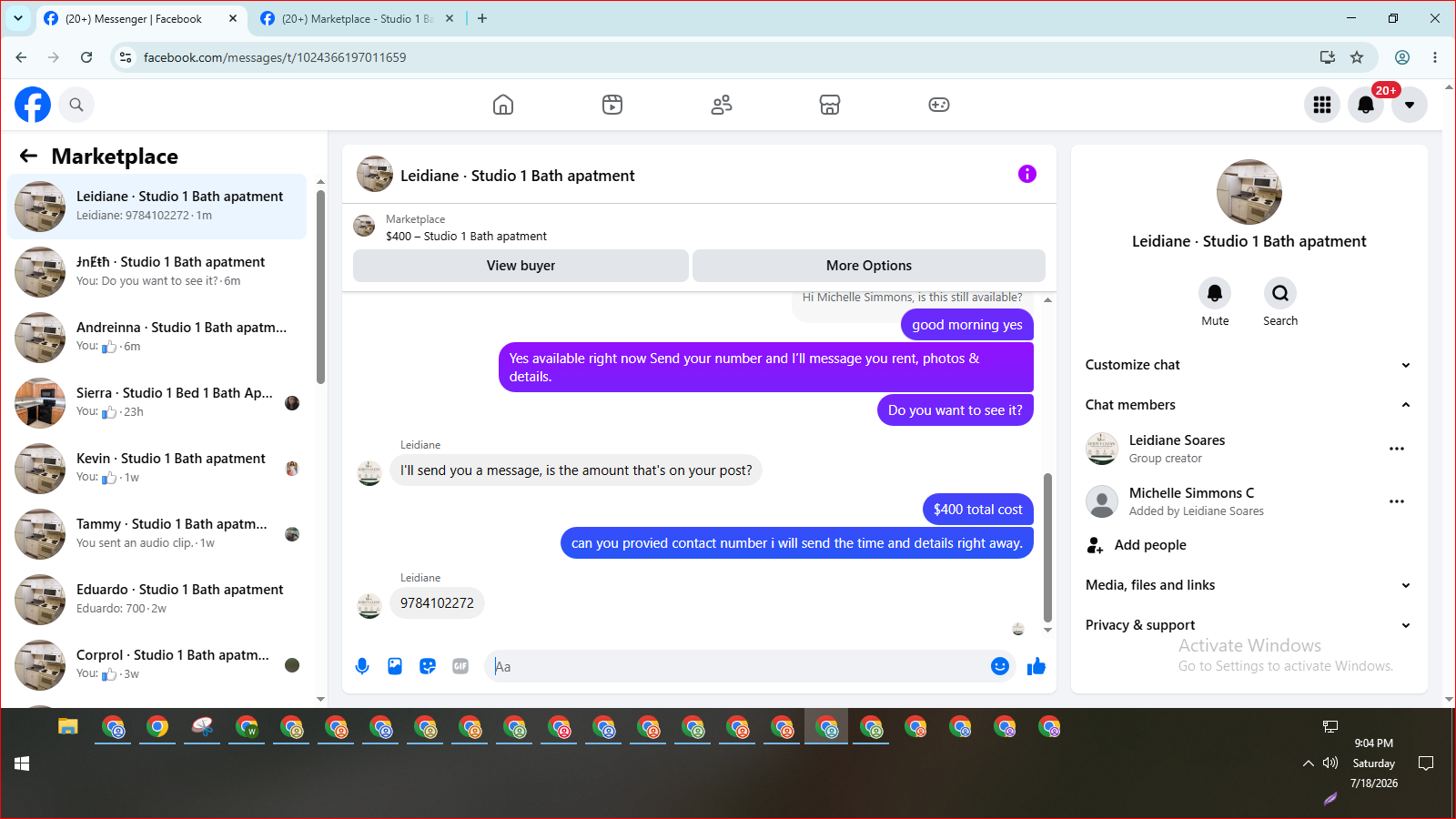The width and height of the screenshot is (1456, 819).
Task: Open Kevin Studio 1 Bath conversation
Action: (157, 469)
